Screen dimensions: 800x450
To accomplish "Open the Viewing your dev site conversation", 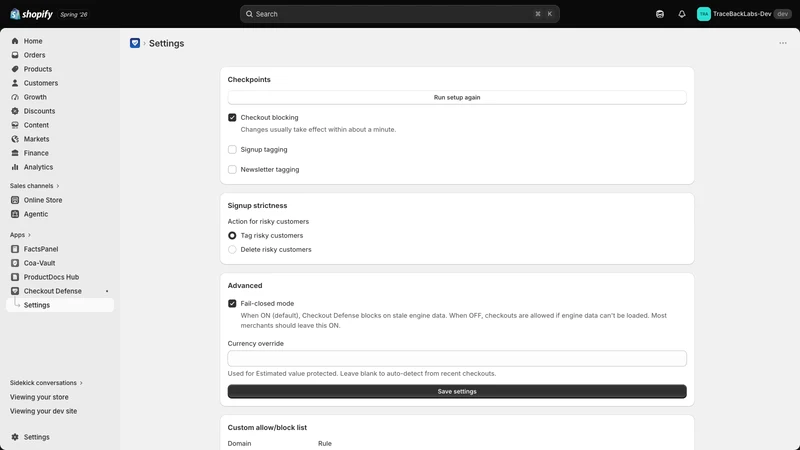I will point(43,411).
